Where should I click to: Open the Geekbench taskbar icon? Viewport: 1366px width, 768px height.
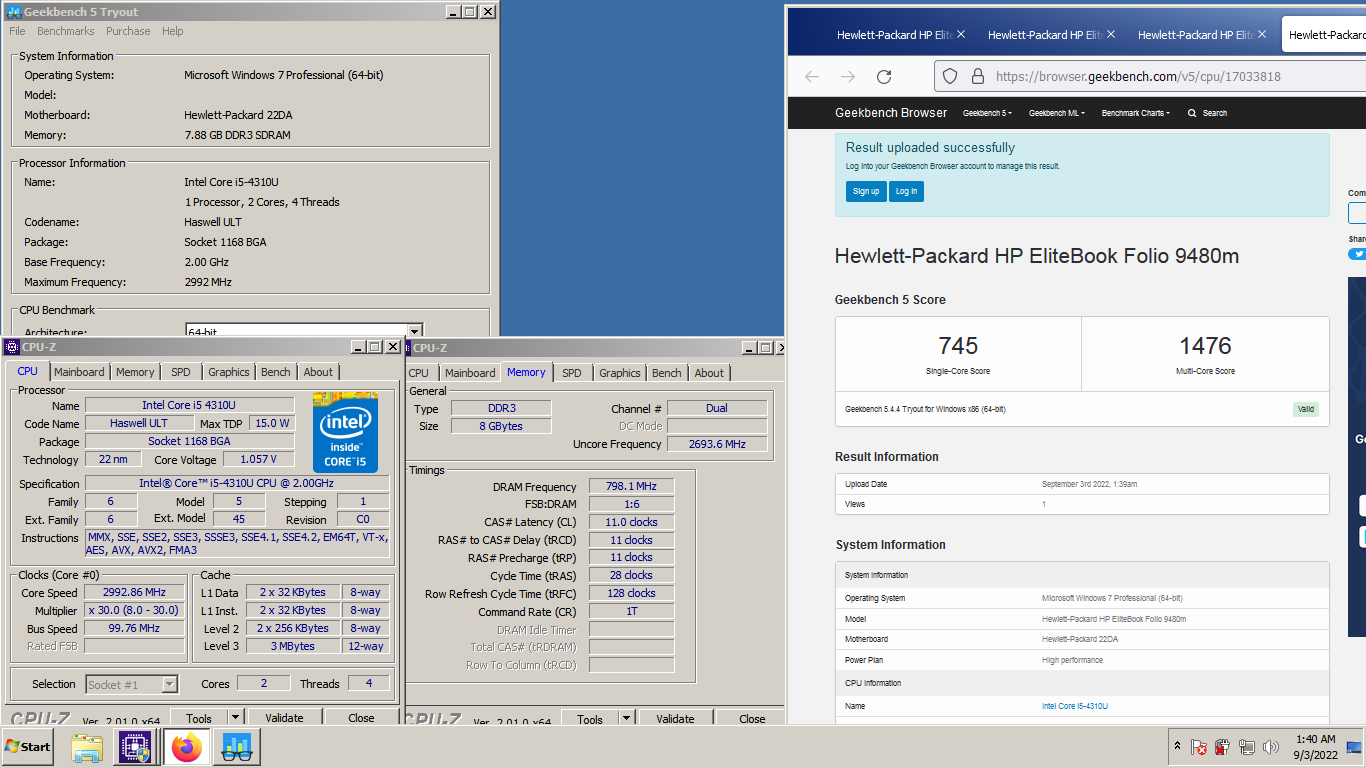(x=237, y=747)
